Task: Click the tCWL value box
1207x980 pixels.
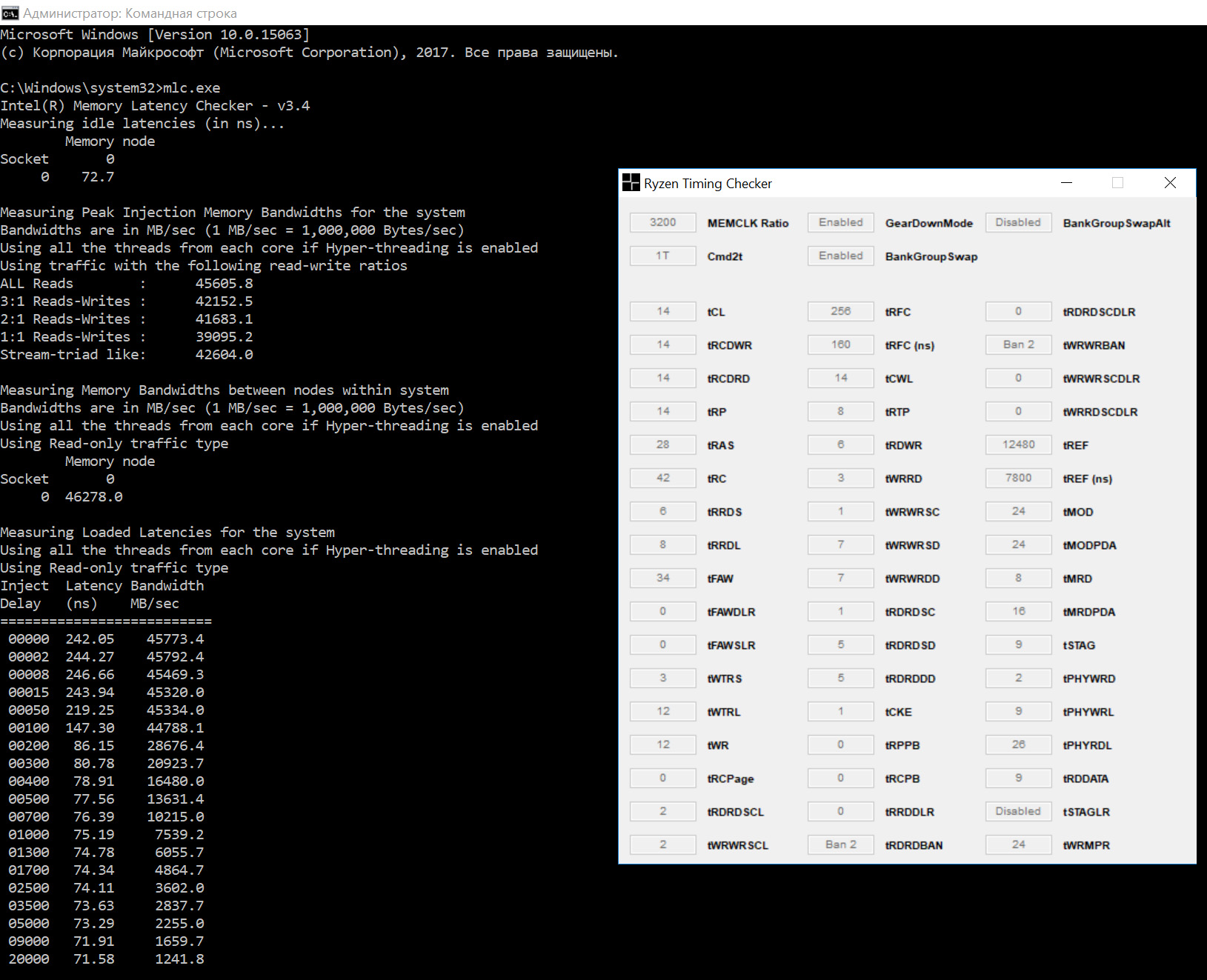Action: click(x=840, y=378)
